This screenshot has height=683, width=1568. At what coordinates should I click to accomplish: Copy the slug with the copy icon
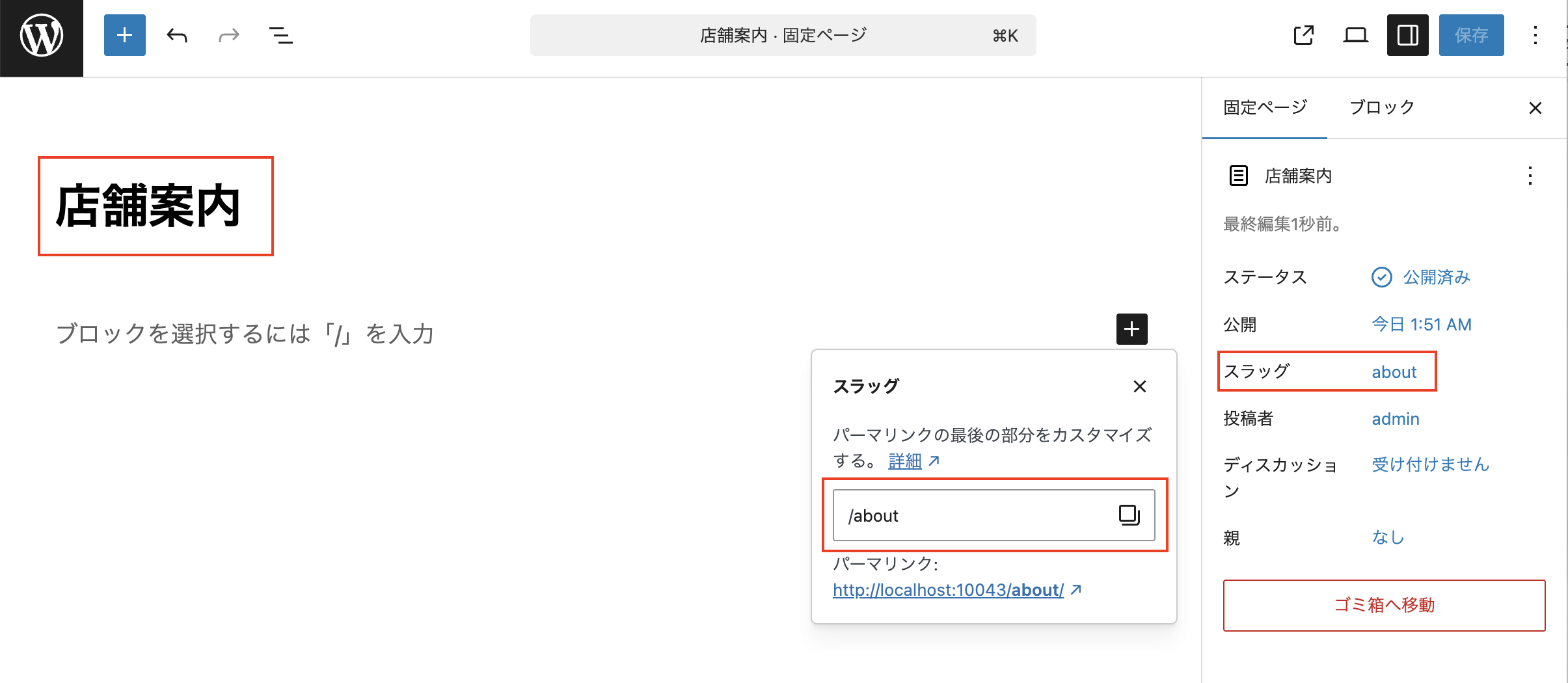pyautogui.click(x=1129, y=515)
